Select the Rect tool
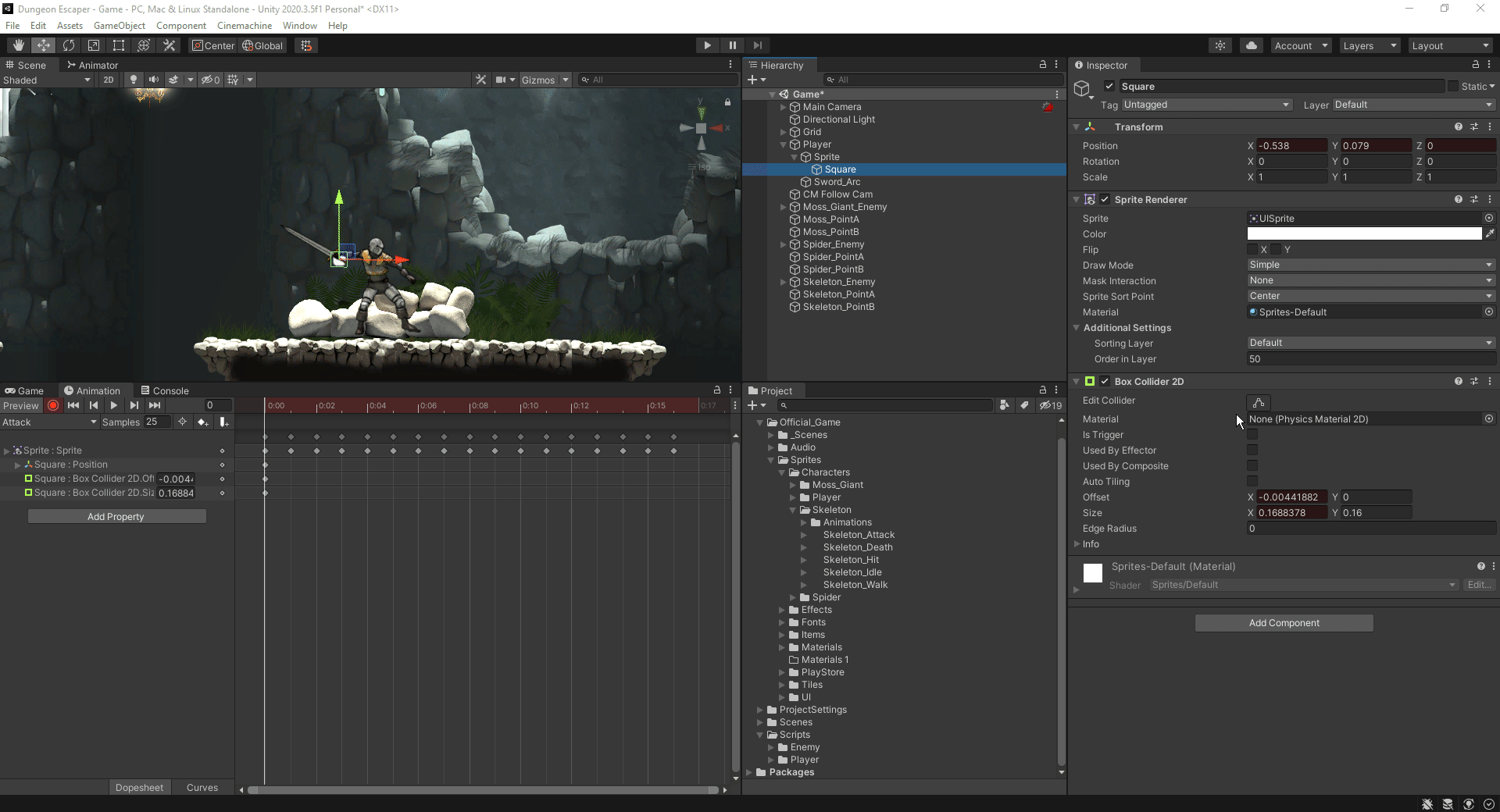The height and width of the screenshot is (812, 1500). [x=119, y=45]
